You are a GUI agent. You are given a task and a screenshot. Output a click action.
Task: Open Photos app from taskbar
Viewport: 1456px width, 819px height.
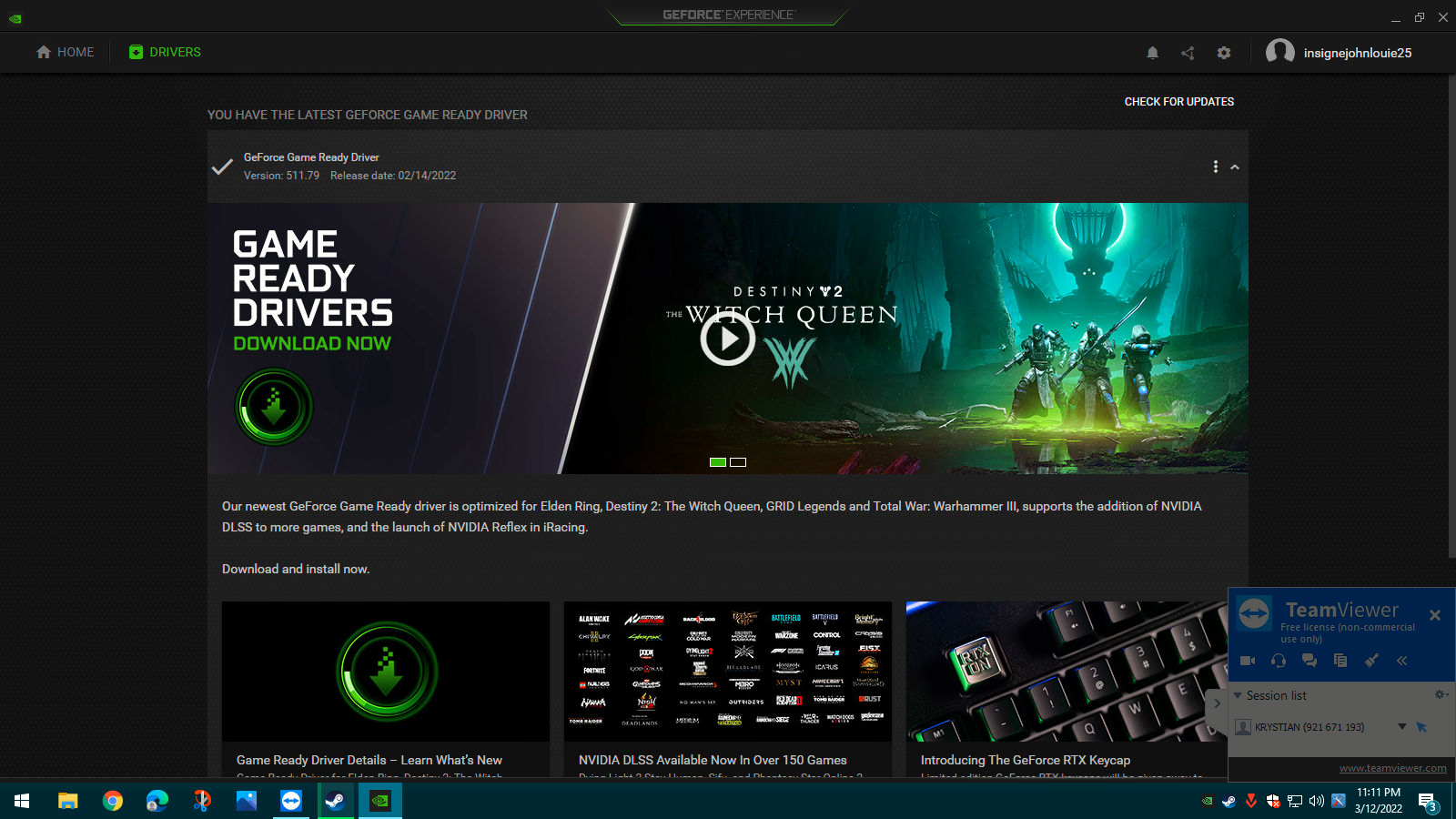(x=247, y=801)
